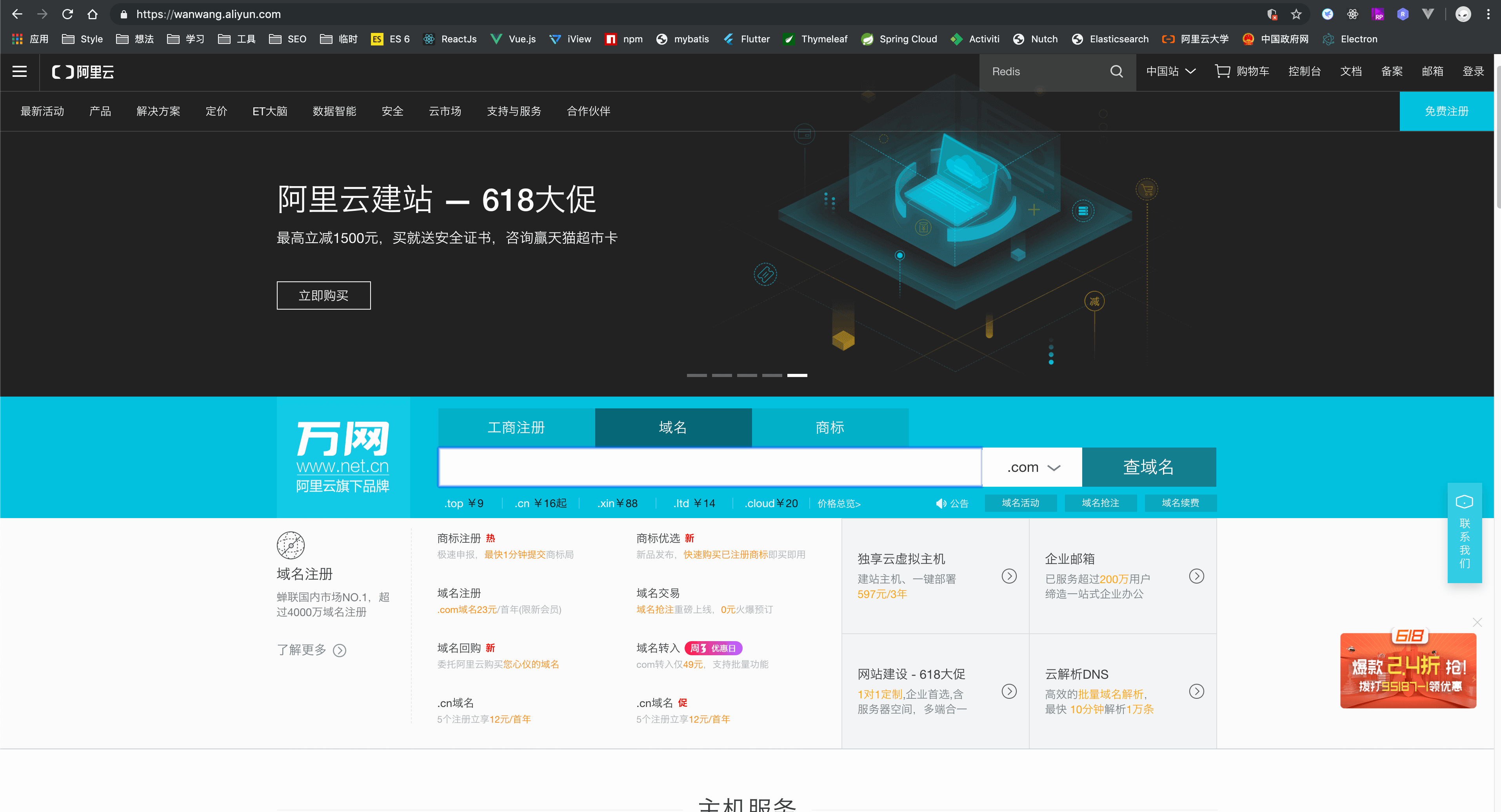Open the Style bookmarks folder
1501x812 pixels.
tap(82, 39)
